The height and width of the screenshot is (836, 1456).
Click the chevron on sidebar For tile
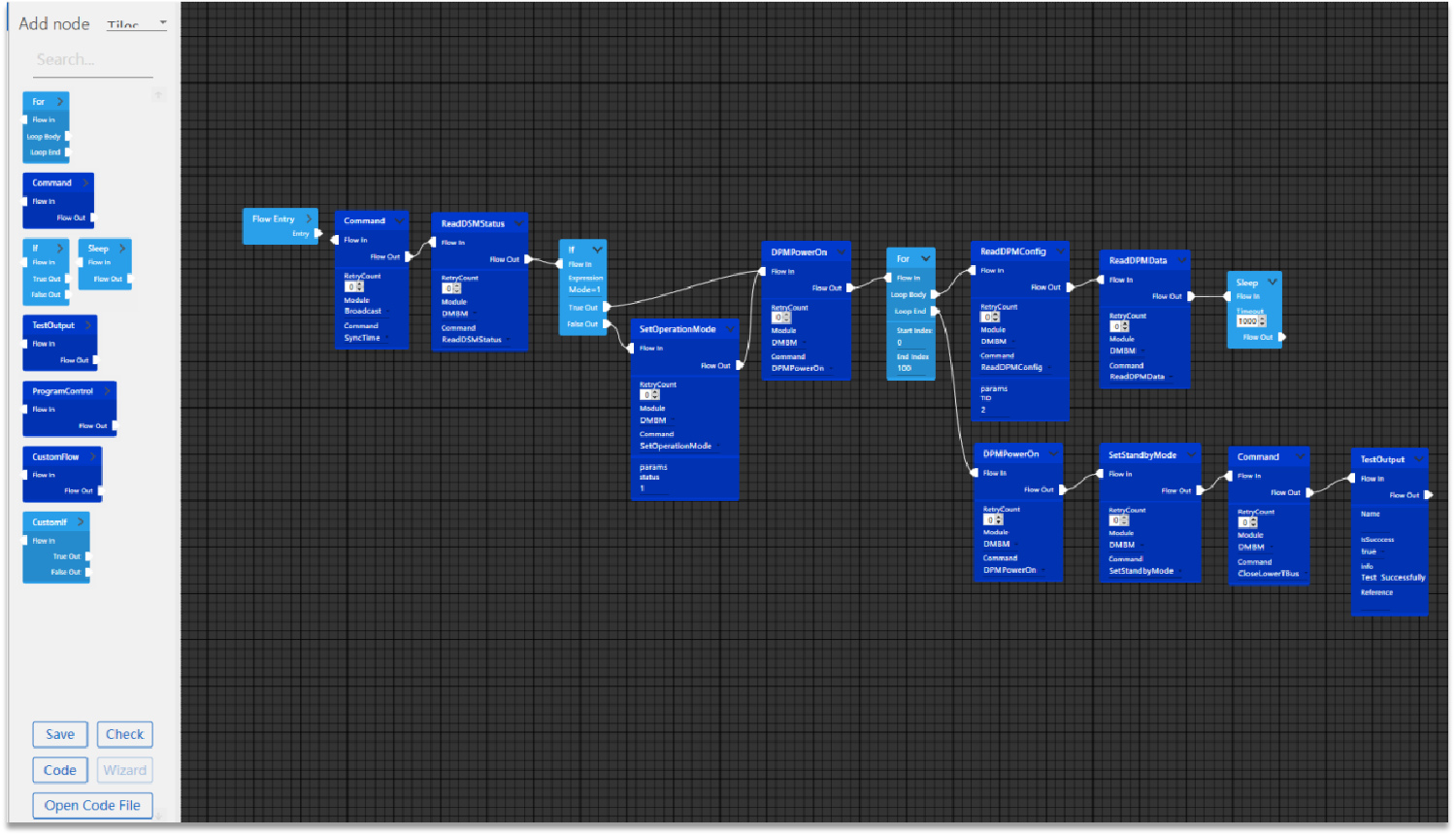[x=59, y=101]
